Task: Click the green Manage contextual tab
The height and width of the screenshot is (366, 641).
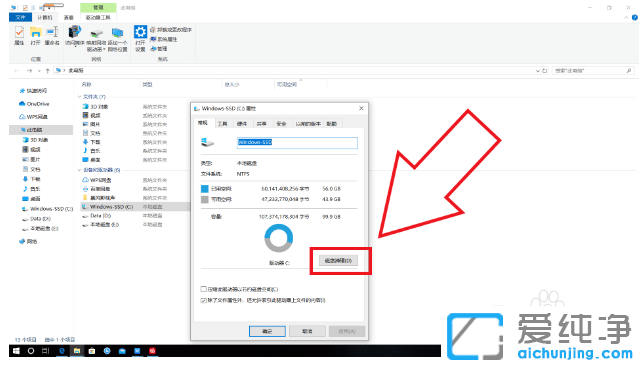Action: 98,7
